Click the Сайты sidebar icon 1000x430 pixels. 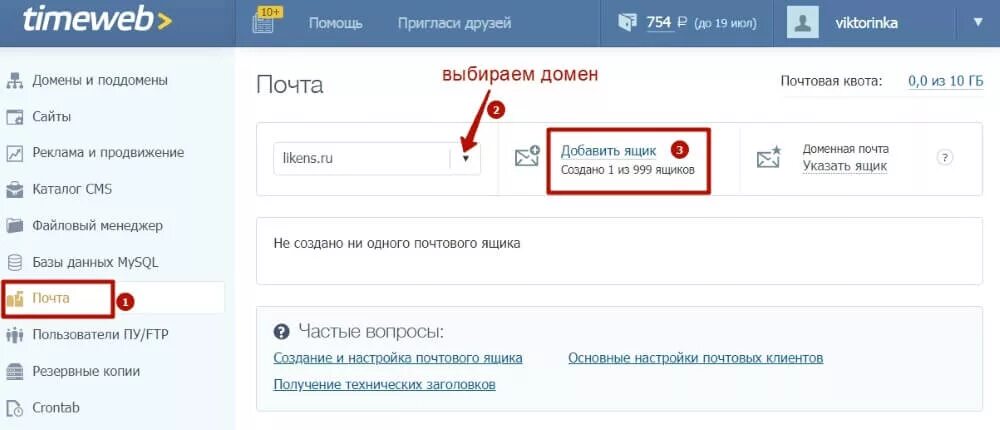[x=15, y=117]
